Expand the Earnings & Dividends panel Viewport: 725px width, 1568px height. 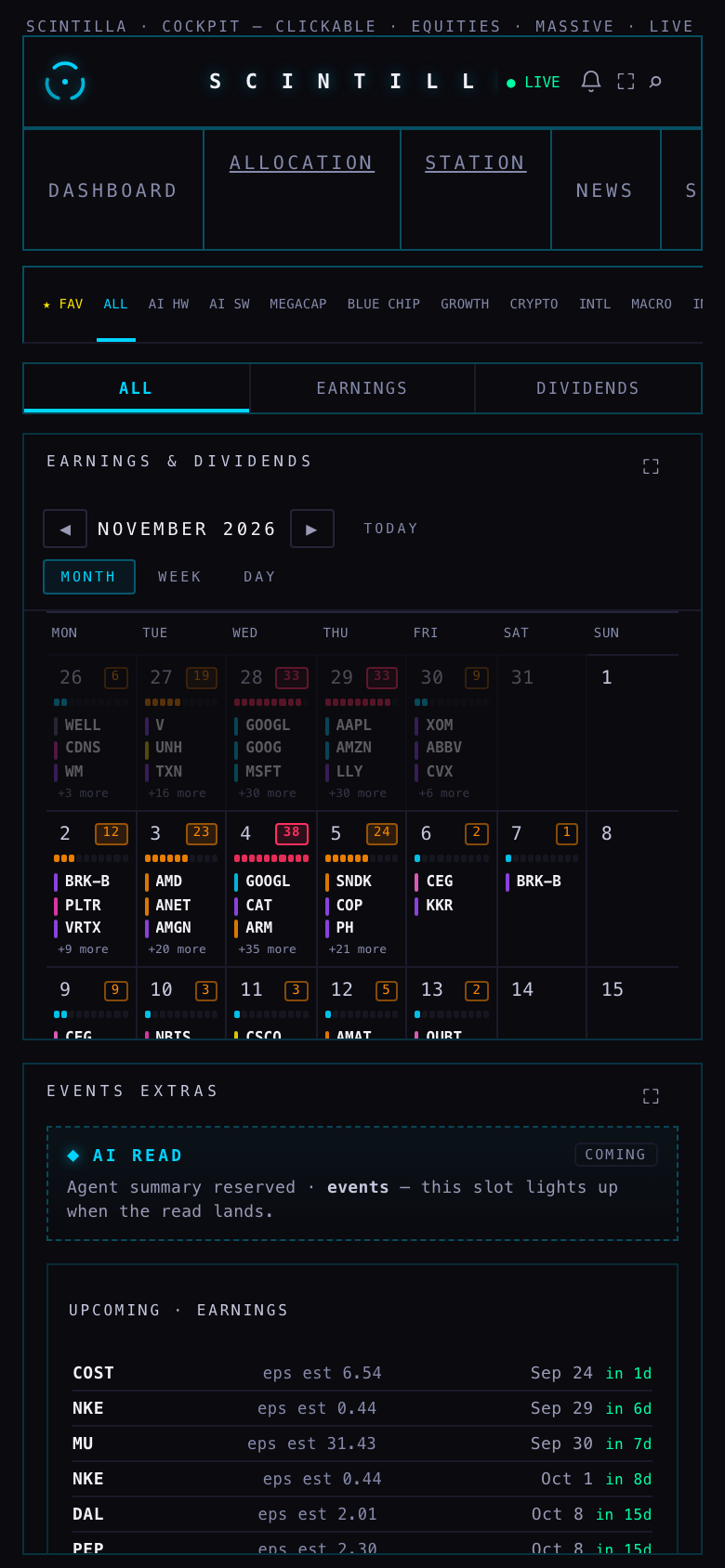coord(651,466)
